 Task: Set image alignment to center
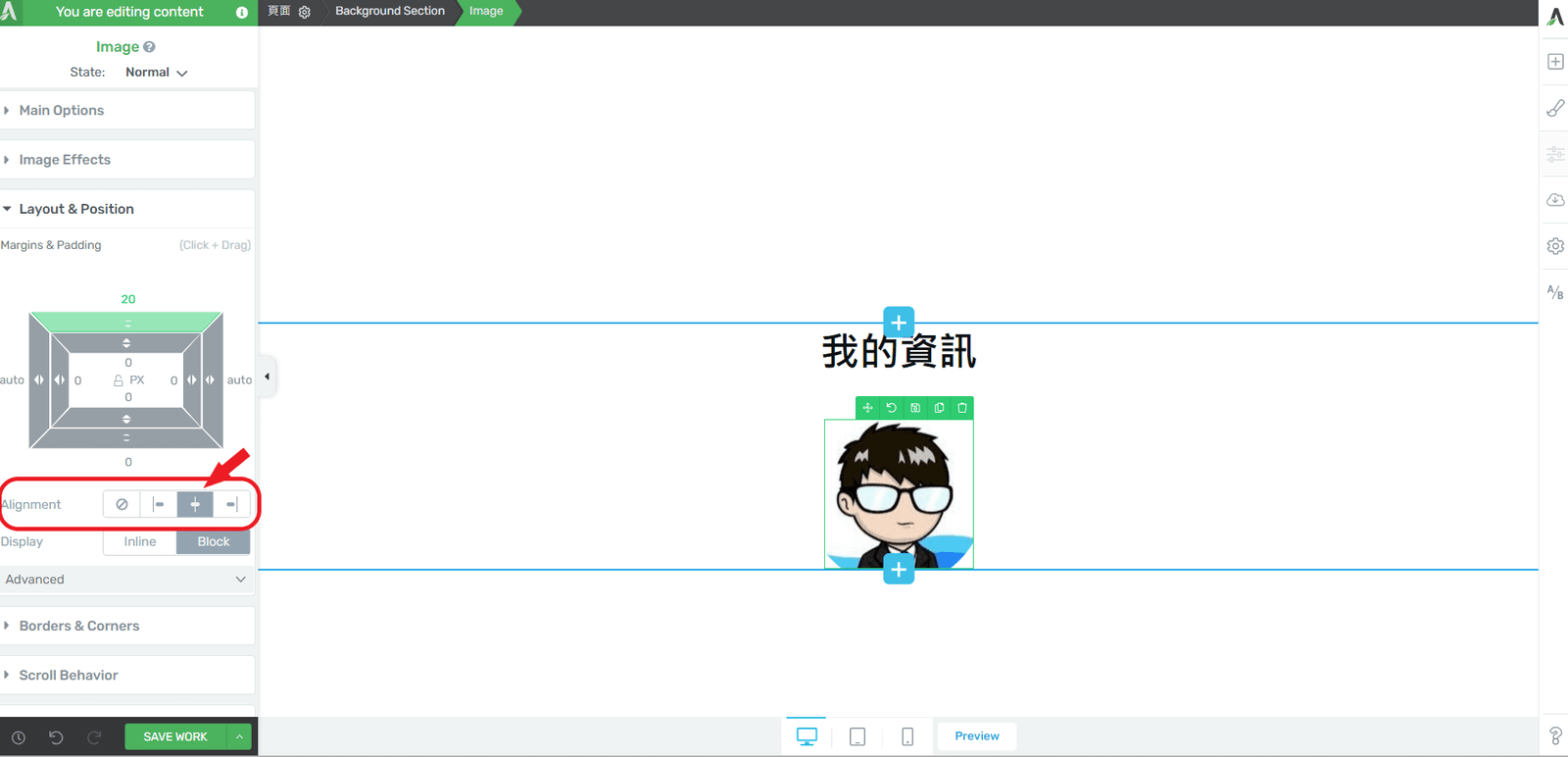195,504
